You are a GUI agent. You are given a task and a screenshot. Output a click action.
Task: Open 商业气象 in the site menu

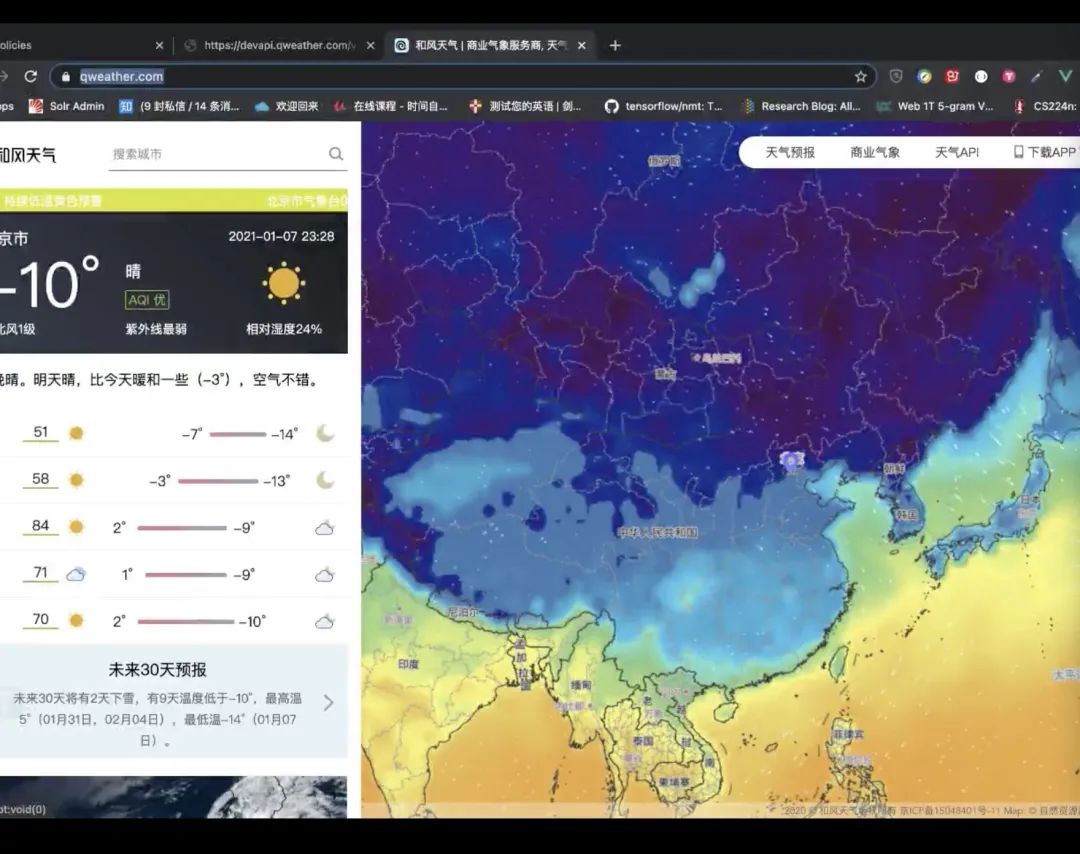coord(875,152)
